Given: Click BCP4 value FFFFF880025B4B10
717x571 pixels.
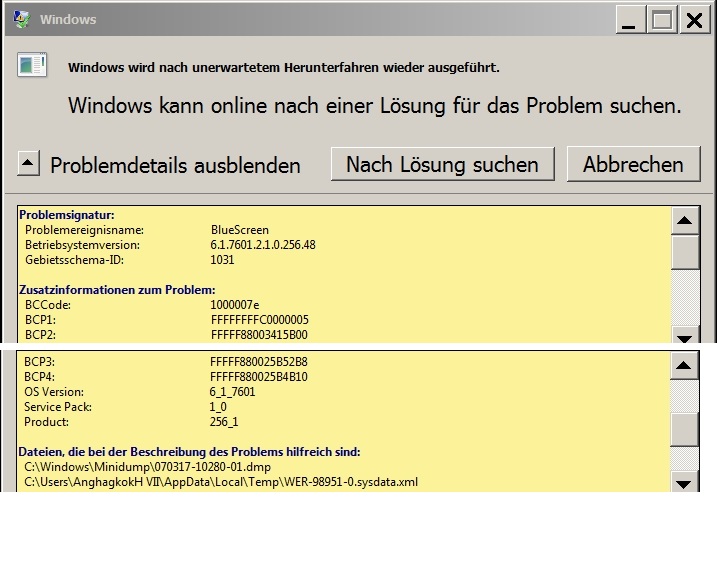Looking at the screenshot, I should point(259,377).
